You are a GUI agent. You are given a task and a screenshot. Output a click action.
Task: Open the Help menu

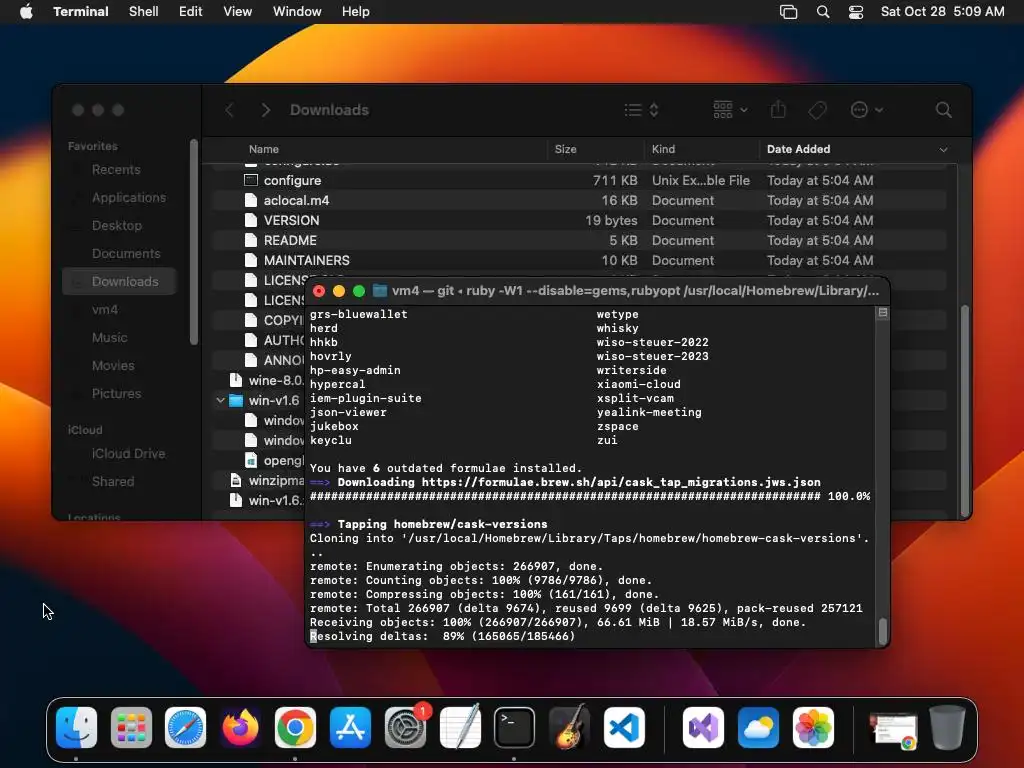click(x=355, y=11)
